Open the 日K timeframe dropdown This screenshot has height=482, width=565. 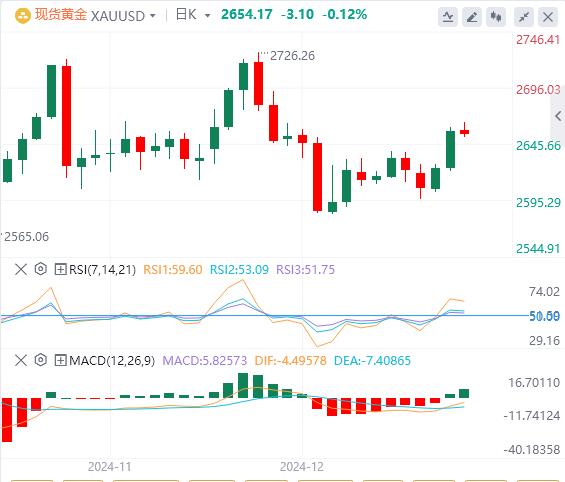(x=193, y=15)
